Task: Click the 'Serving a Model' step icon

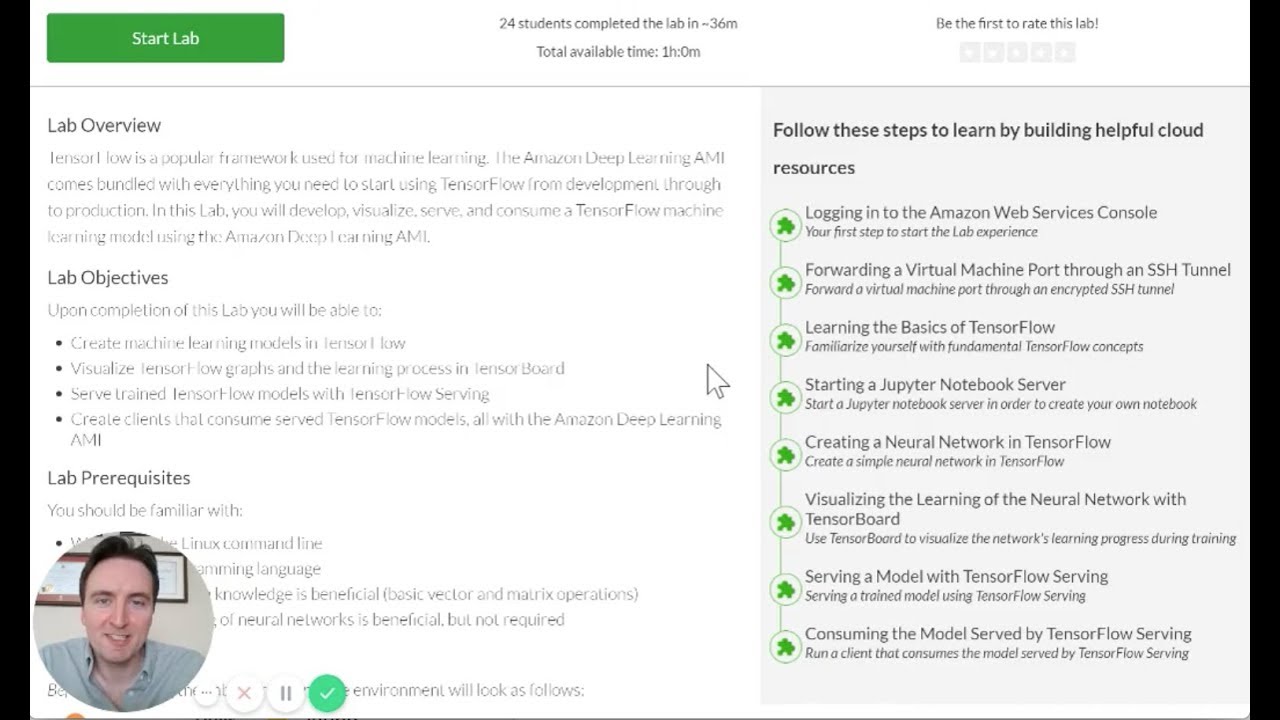Action: [x=785, y=589]
